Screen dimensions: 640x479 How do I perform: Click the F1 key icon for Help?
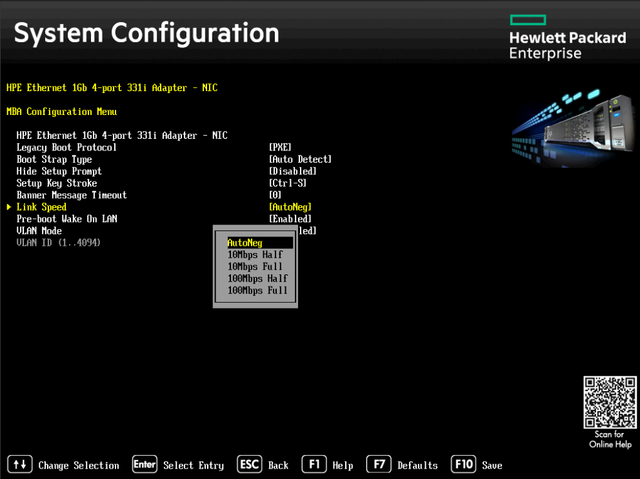pos(314,464)
